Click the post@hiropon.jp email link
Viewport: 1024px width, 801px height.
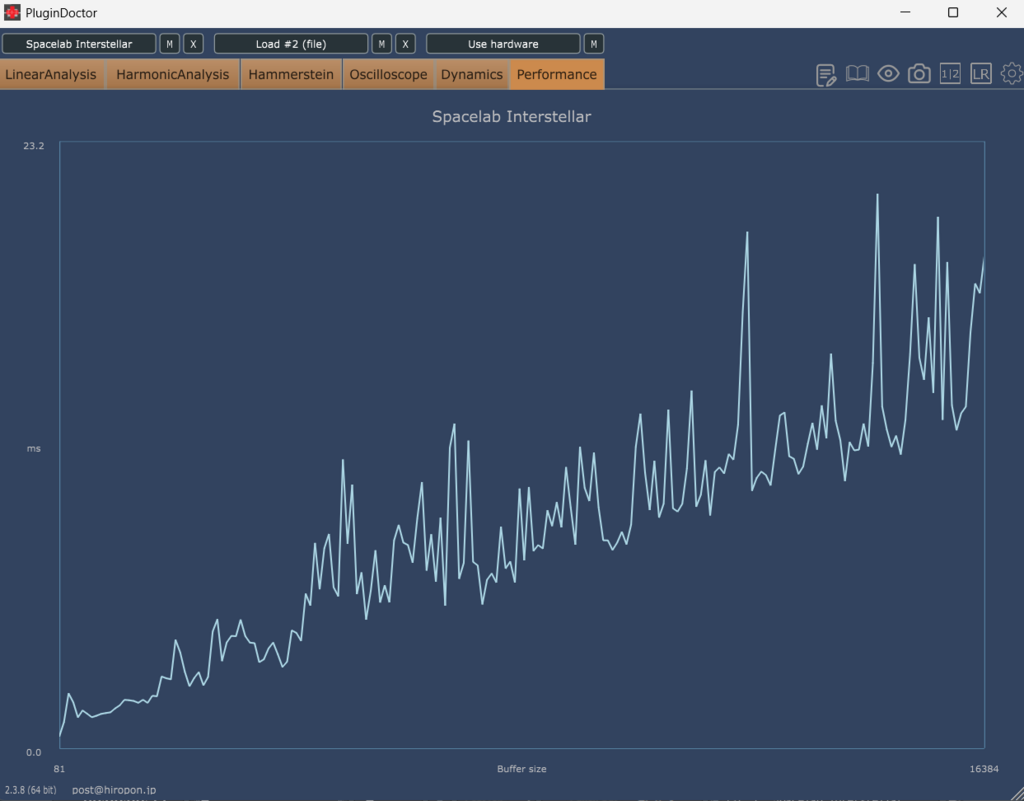click(x=114, y=790)
